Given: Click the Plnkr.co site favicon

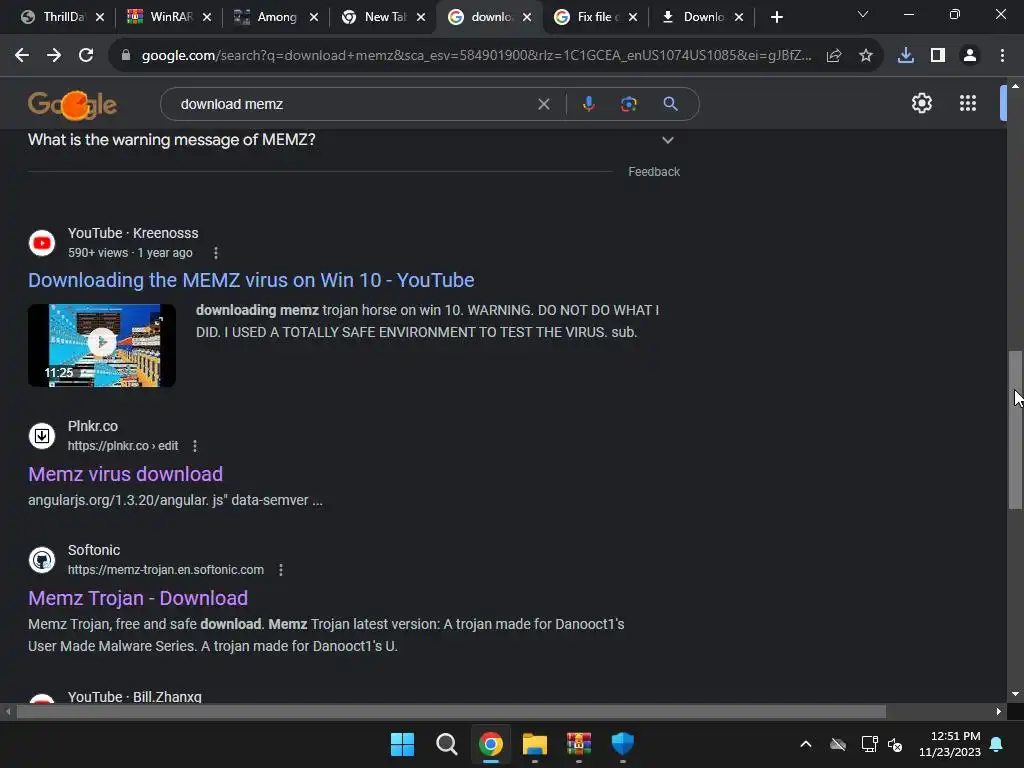Looking at the screenshot, I should (42, 436).
